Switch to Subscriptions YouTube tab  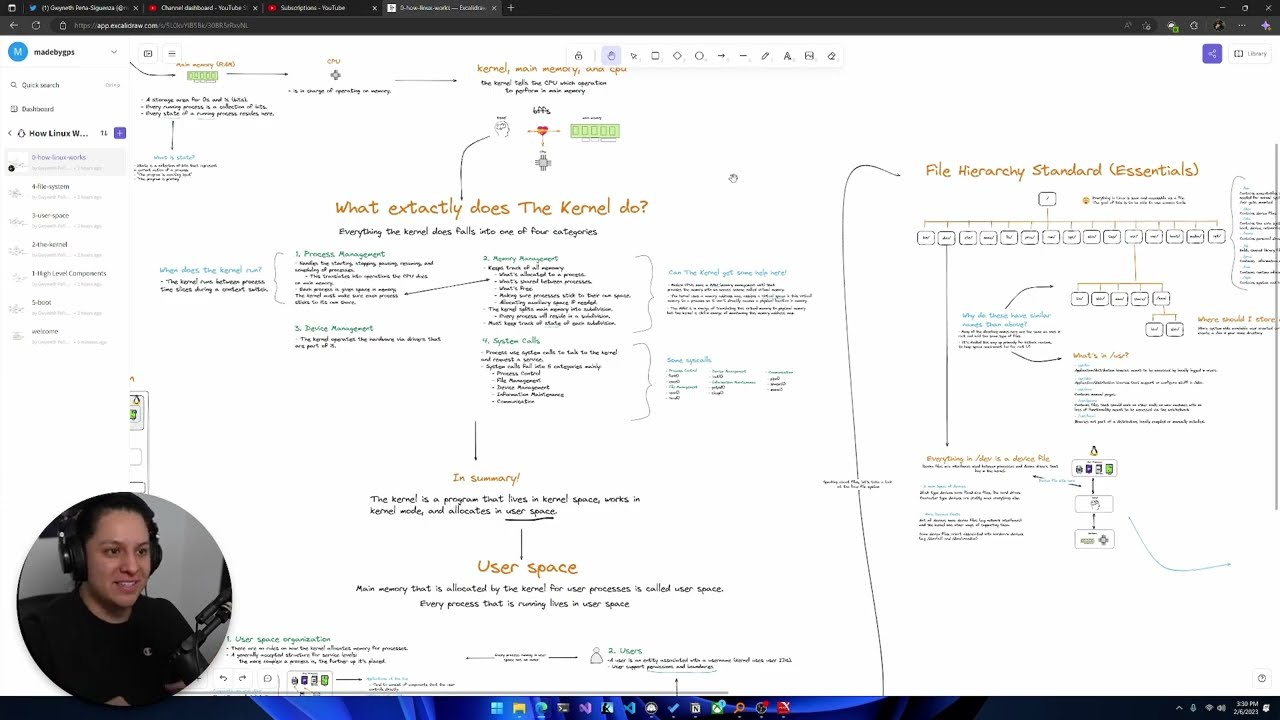click(322, 8)
